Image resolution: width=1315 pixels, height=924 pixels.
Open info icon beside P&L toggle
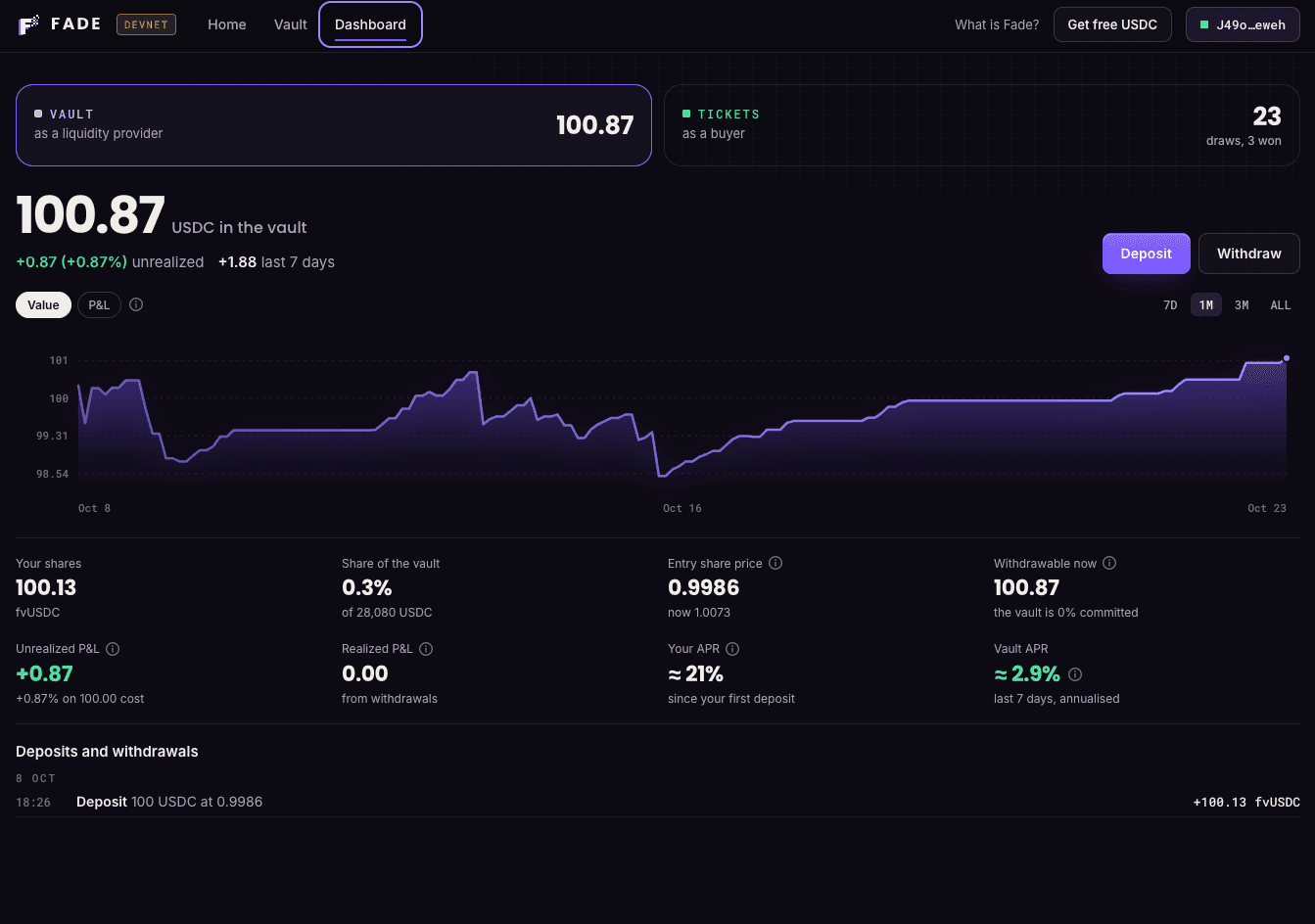pyautogui.click(x=136, y=304)
